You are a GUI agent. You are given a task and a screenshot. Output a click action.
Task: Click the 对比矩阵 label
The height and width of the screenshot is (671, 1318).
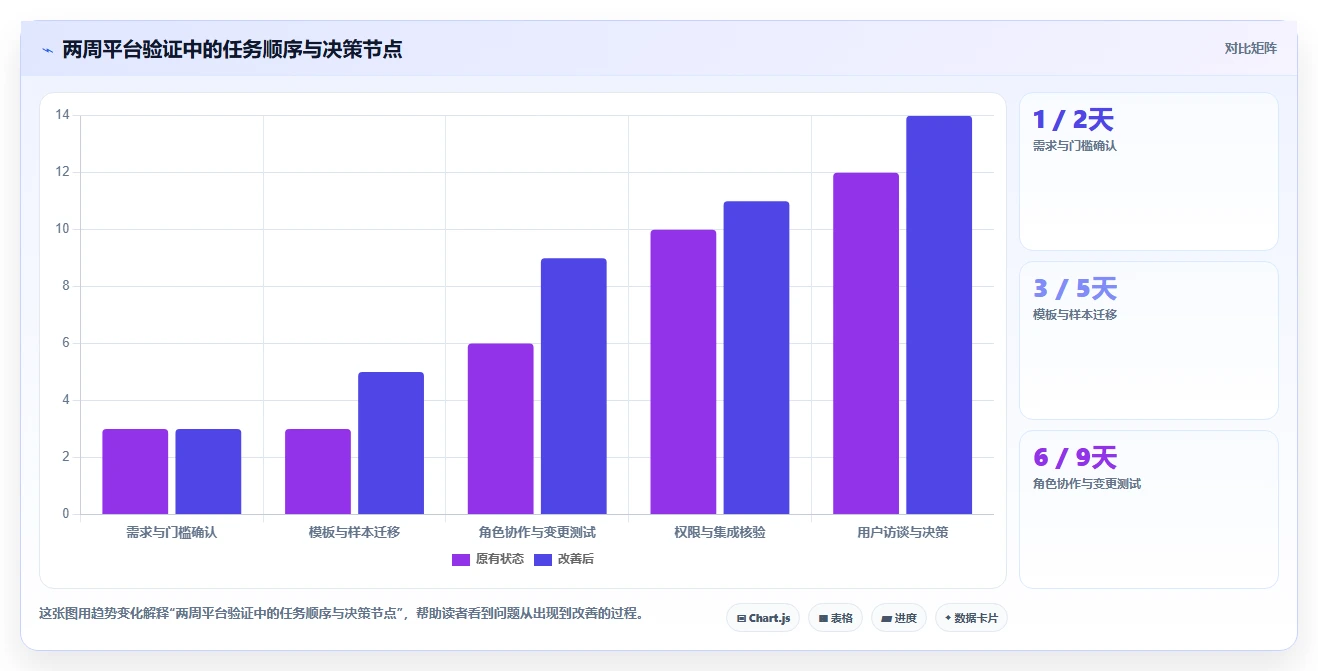[1250, 48]
